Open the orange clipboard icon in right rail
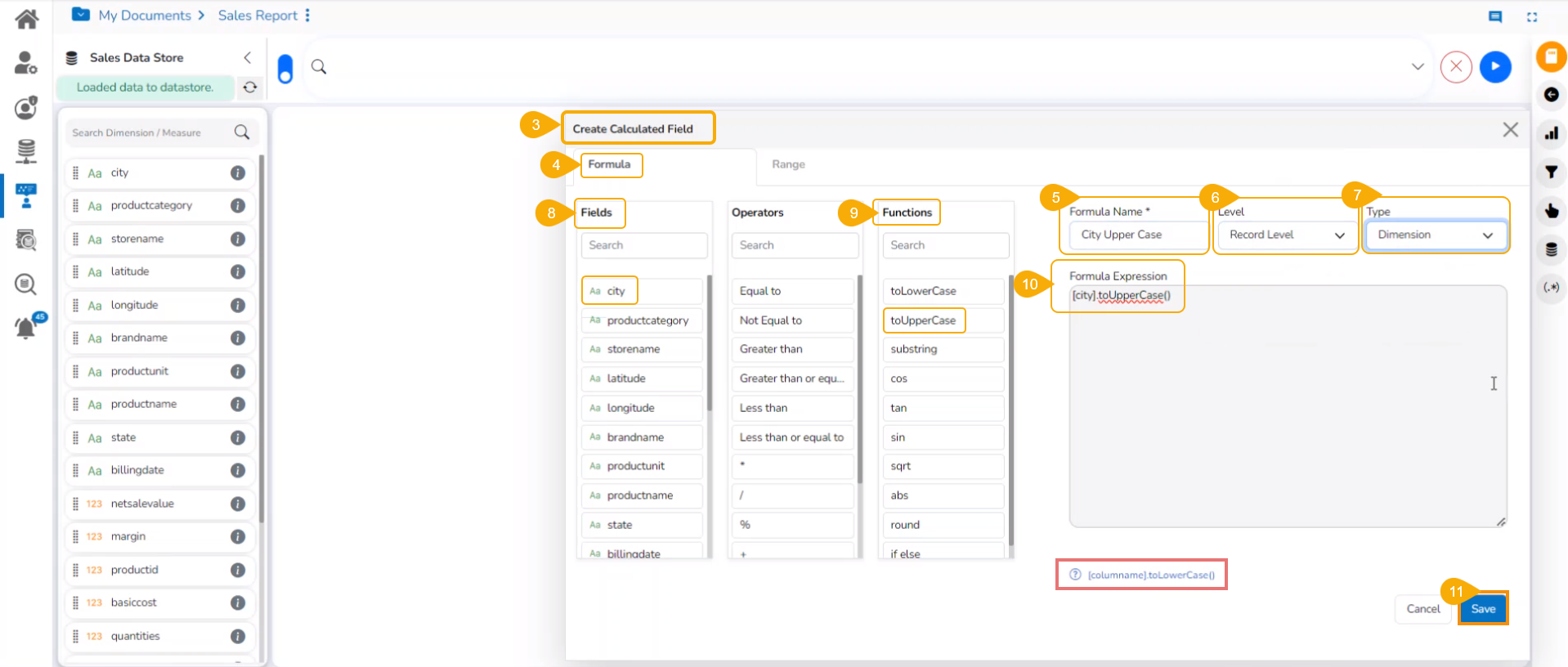The width and height of the screenshot is (1568, 667). 1551,57
